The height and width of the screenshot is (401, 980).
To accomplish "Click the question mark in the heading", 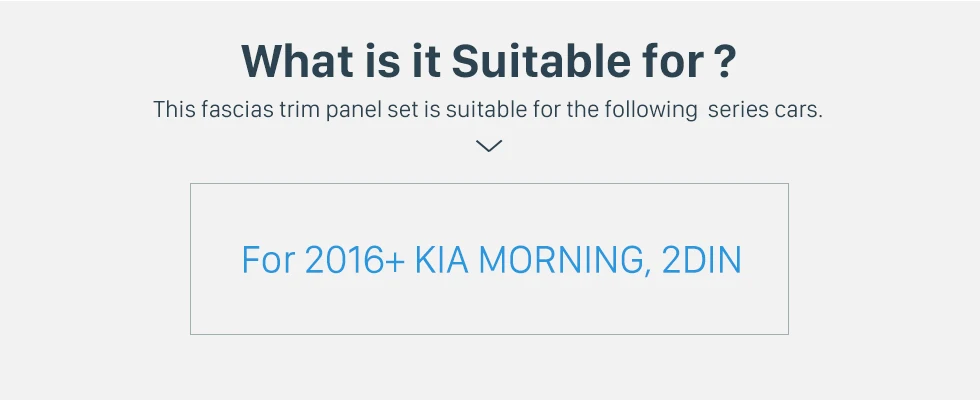I will point(727,61).
